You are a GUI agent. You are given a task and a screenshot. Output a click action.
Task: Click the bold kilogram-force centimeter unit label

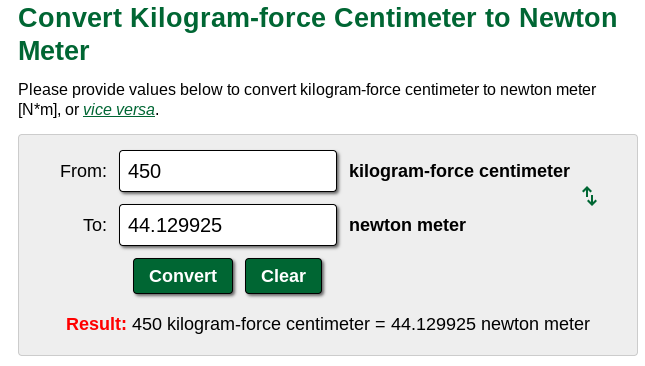(459, 171)
